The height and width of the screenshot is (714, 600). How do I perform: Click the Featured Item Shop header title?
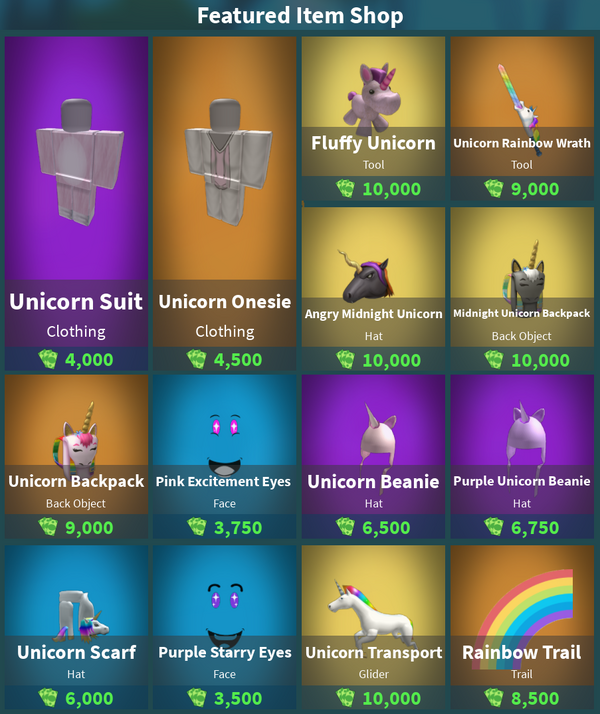click(300, 15)
